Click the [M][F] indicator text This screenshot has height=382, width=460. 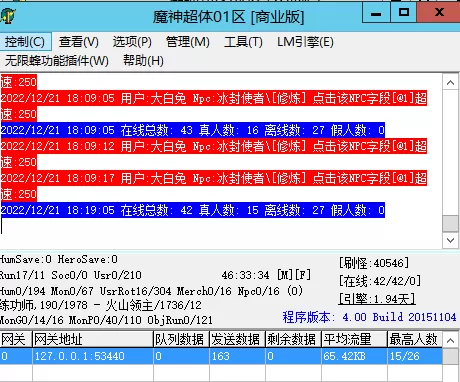point(294,275)
